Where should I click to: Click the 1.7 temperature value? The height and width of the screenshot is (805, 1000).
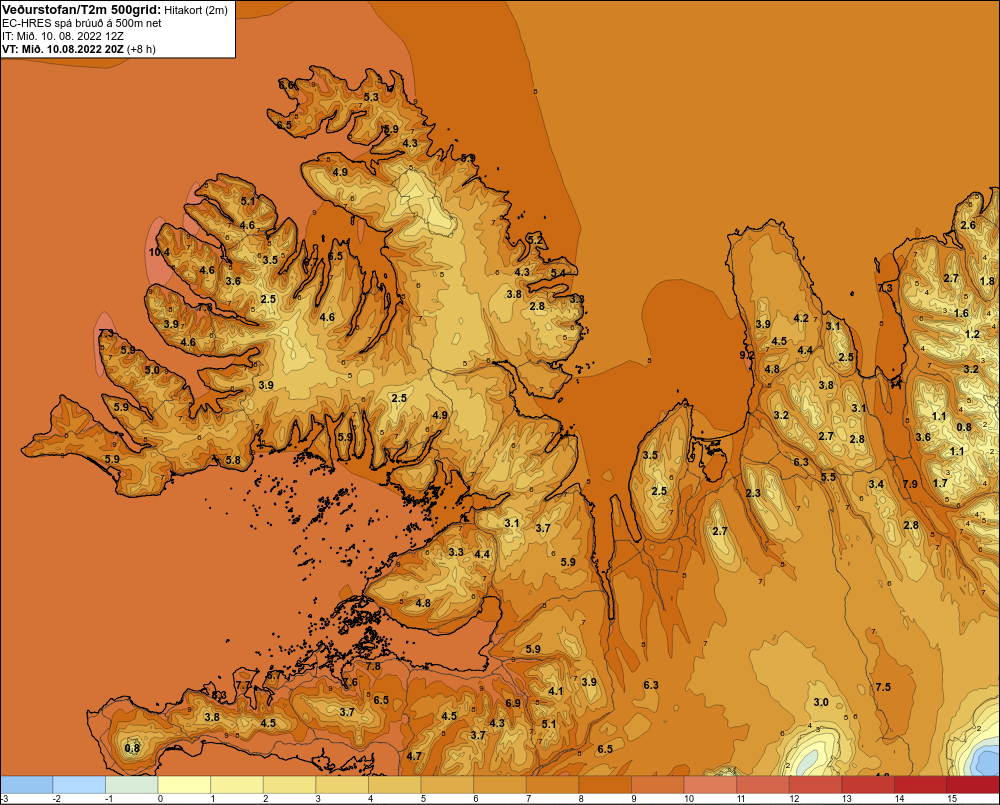click(940, 483)
